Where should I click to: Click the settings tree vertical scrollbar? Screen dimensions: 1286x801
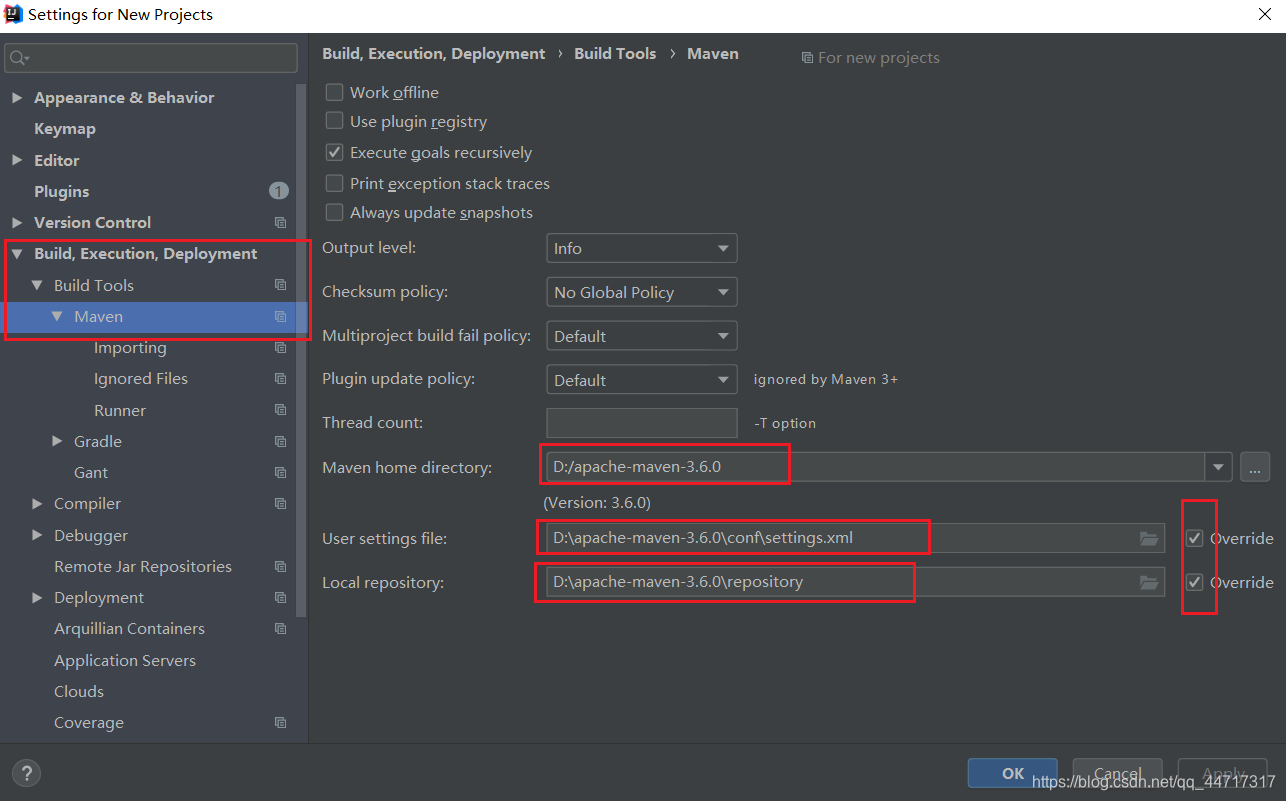(303, 350)
